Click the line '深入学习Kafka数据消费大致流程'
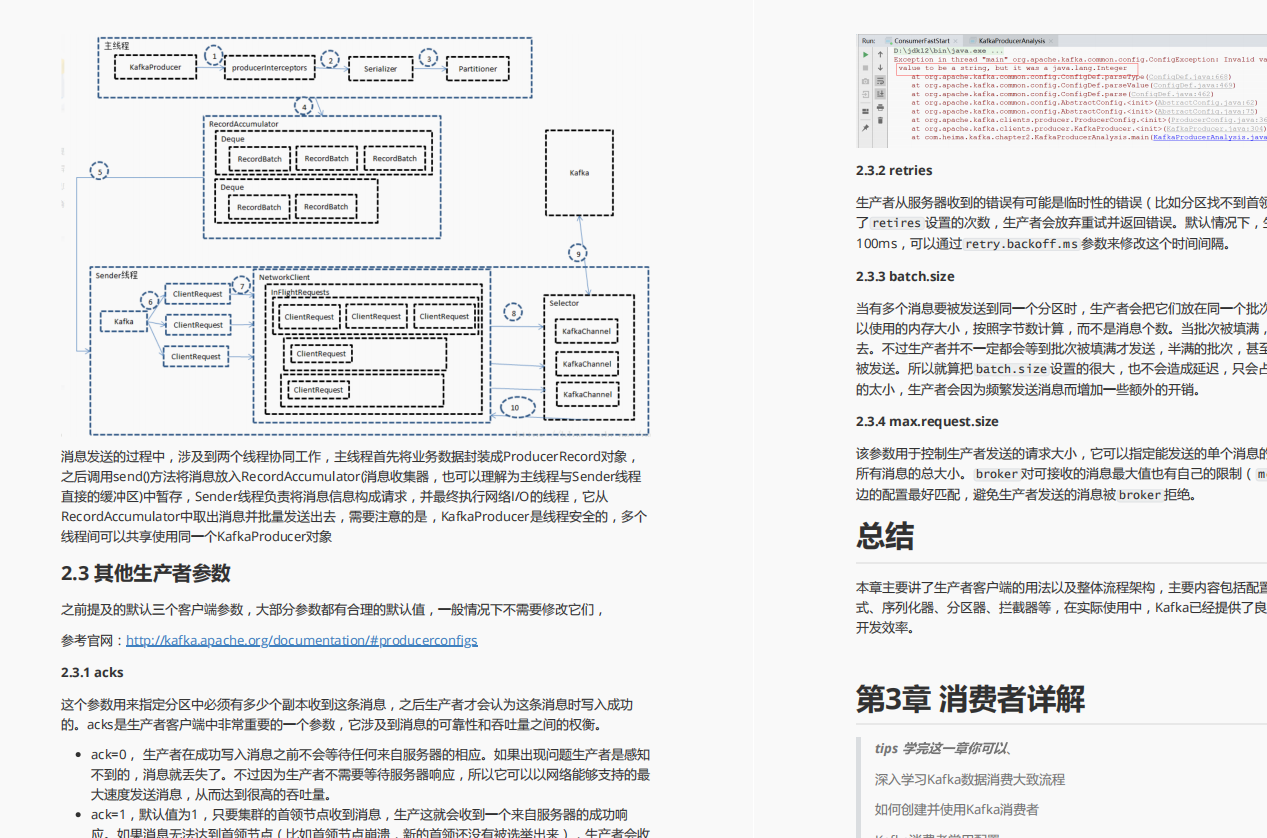The height and width of the screenshot is (838, 1267). pos(970,779)
